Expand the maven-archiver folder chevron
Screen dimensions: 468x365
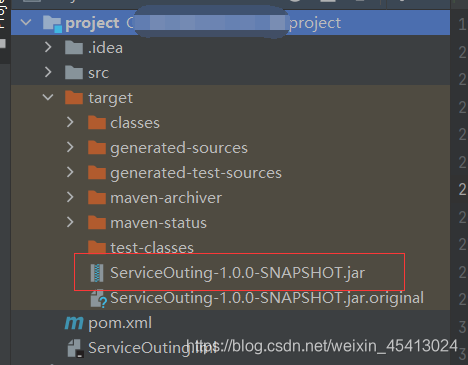[x=70, y=197]
